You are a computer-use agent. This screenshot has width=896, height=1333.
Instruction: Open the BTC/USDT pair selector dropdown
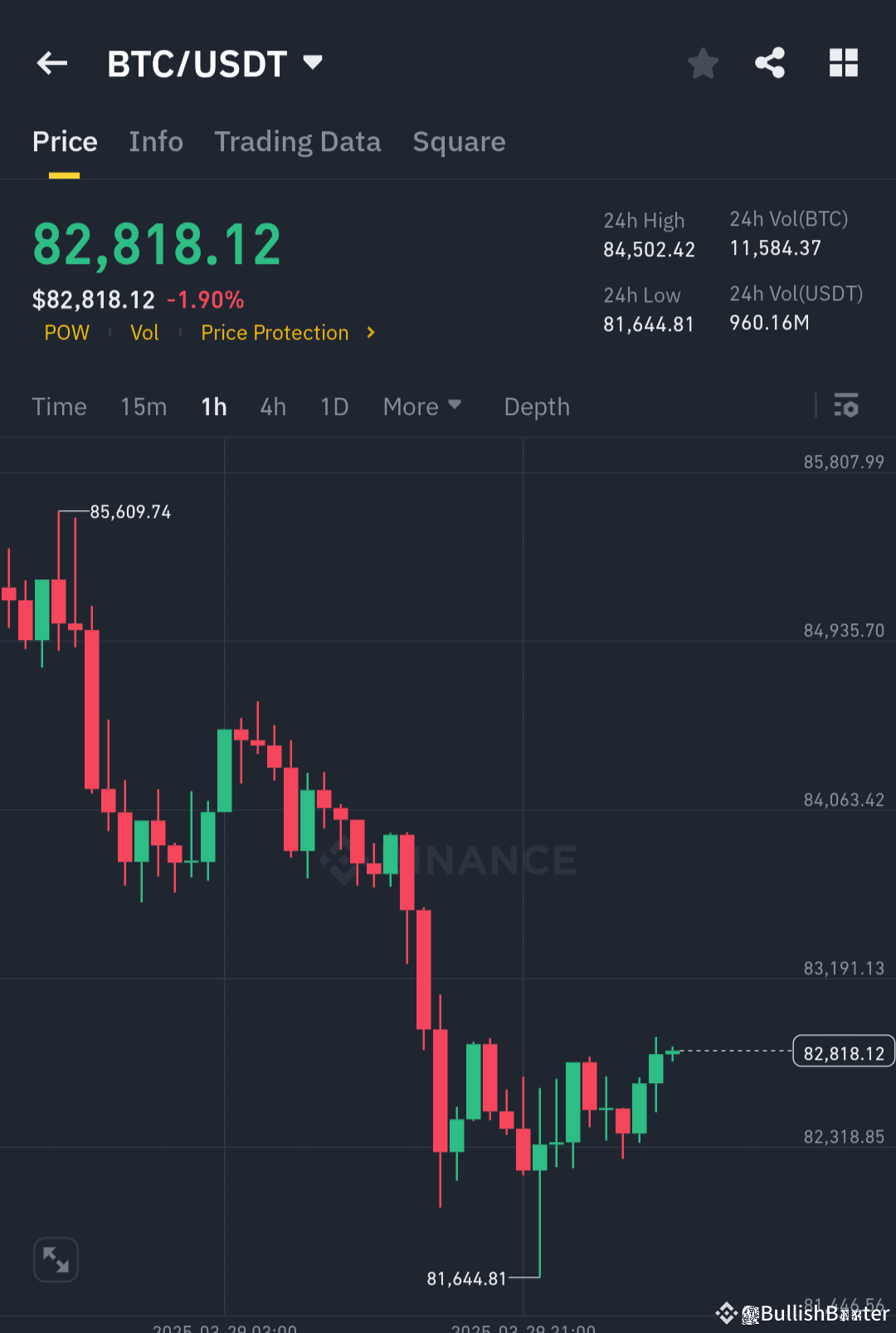pyautogui.click(x=314, y=61)
